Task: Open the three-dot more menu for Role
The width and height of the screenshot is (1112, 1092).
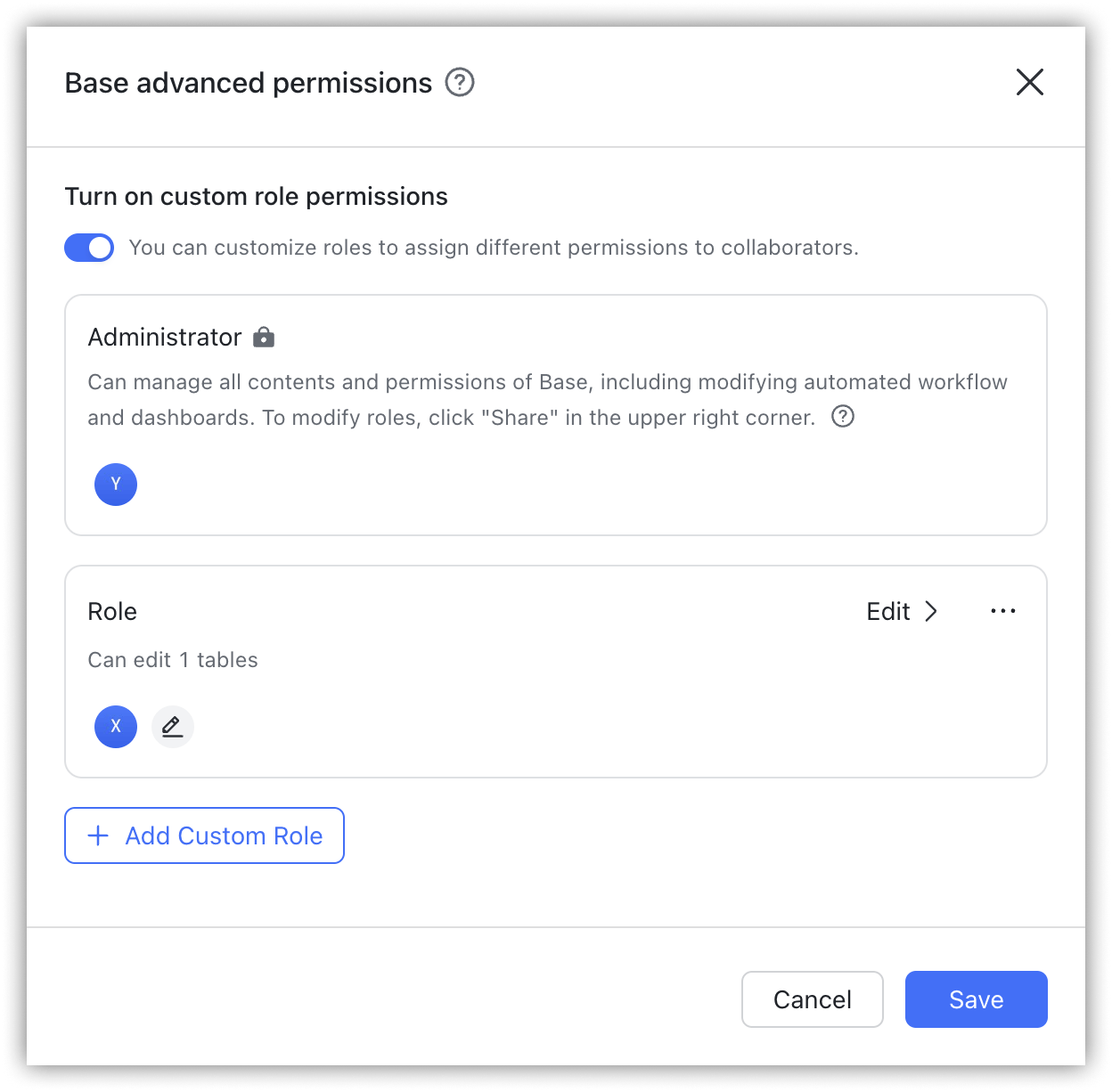Action: click(1003, 611)
